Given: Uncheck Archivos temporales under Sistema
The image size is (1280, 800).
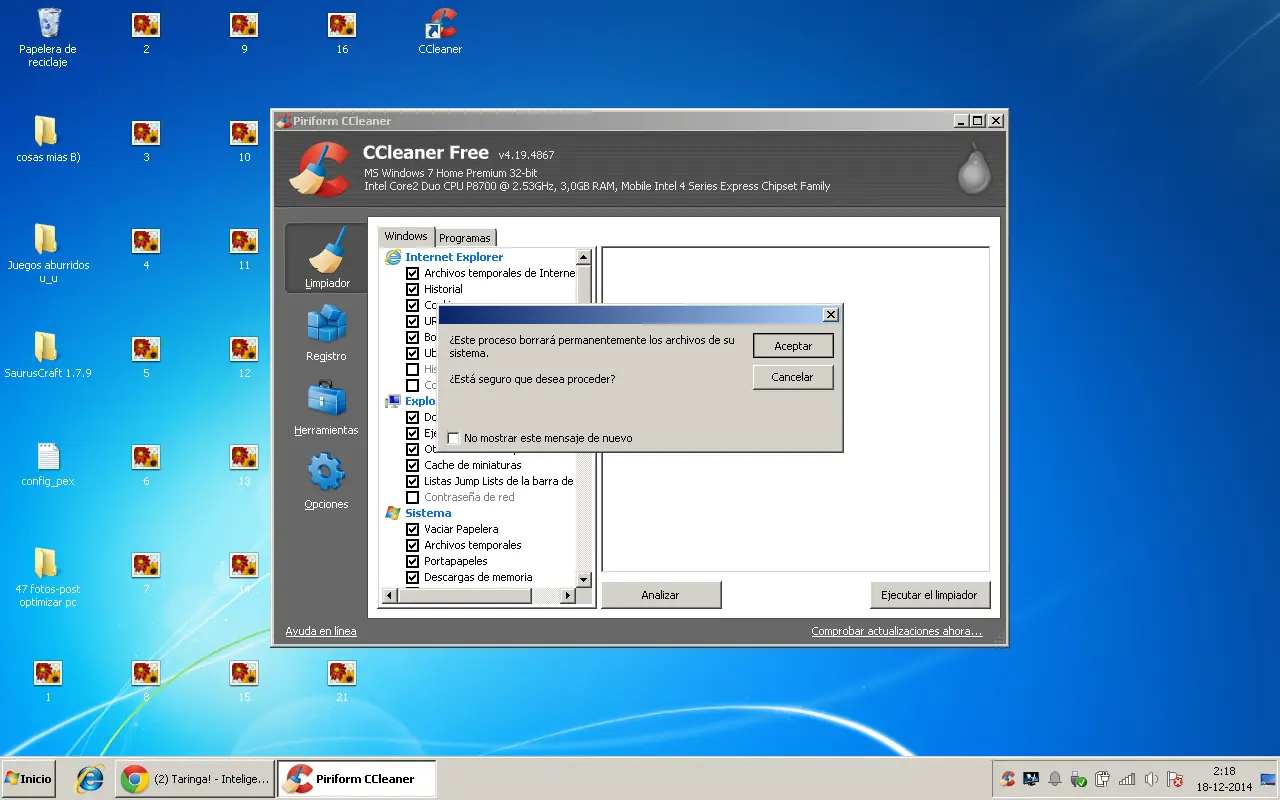Looking at the screenshot, I should [x=412, y=545].
